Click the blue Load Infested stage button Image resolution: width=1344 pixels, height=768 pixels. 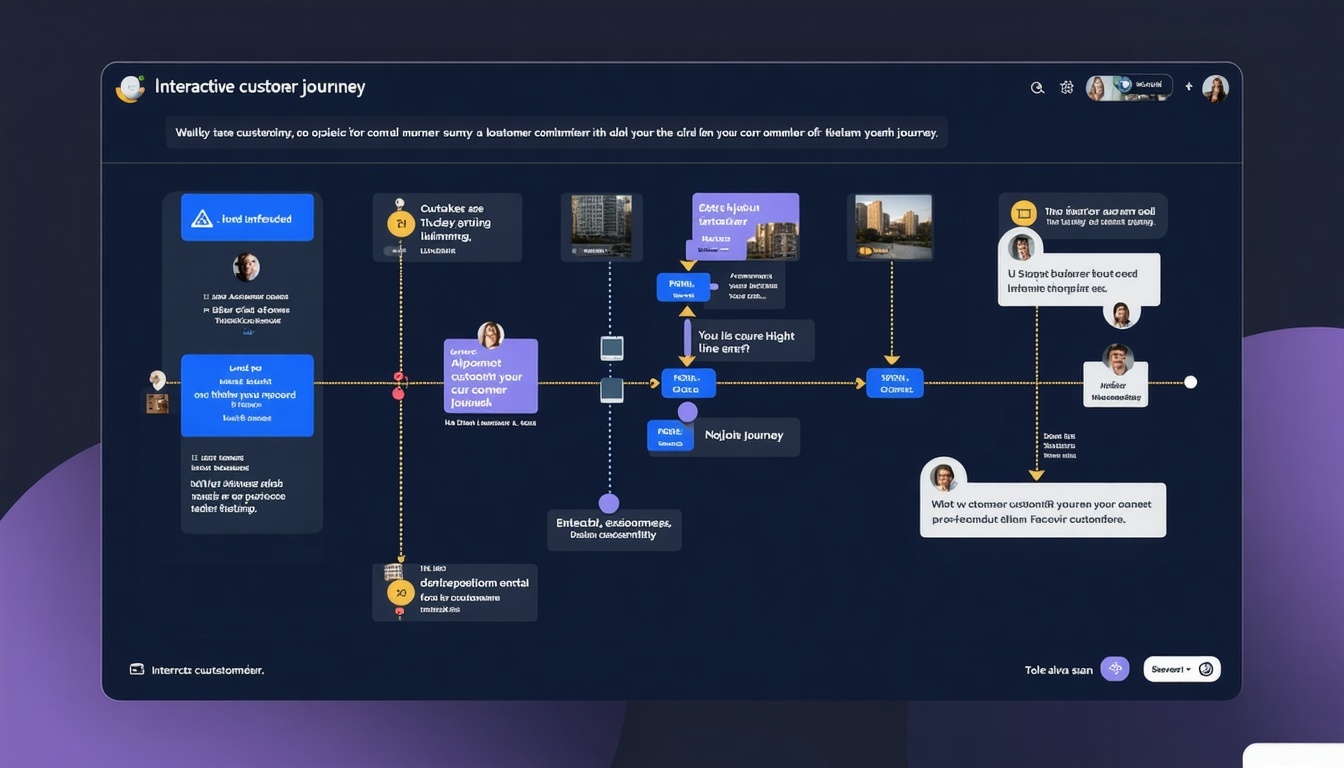click(x=246, y=216)
